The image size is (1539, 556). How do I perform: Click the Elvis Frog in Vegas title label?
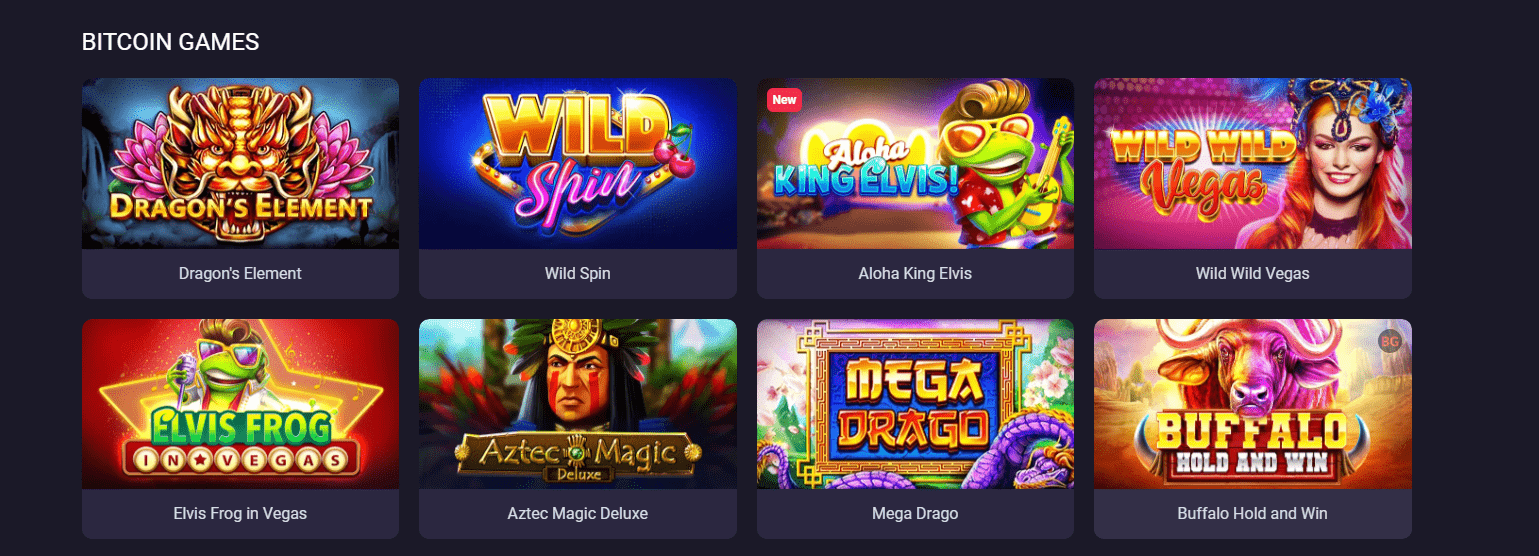(x=240, y=513)
